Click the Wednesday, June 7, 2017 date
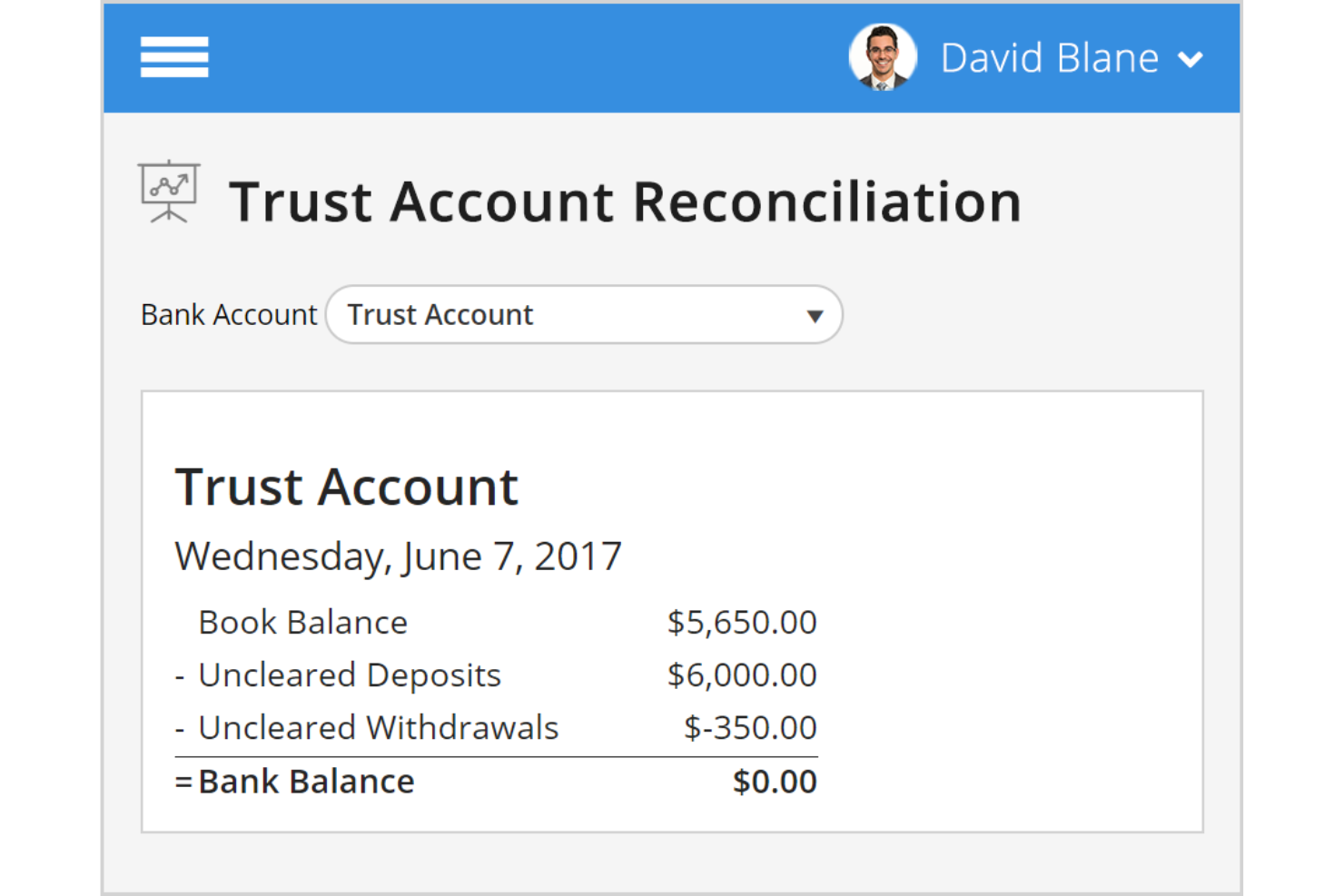This screenshot has height=896, width=1344. (398, 556)
